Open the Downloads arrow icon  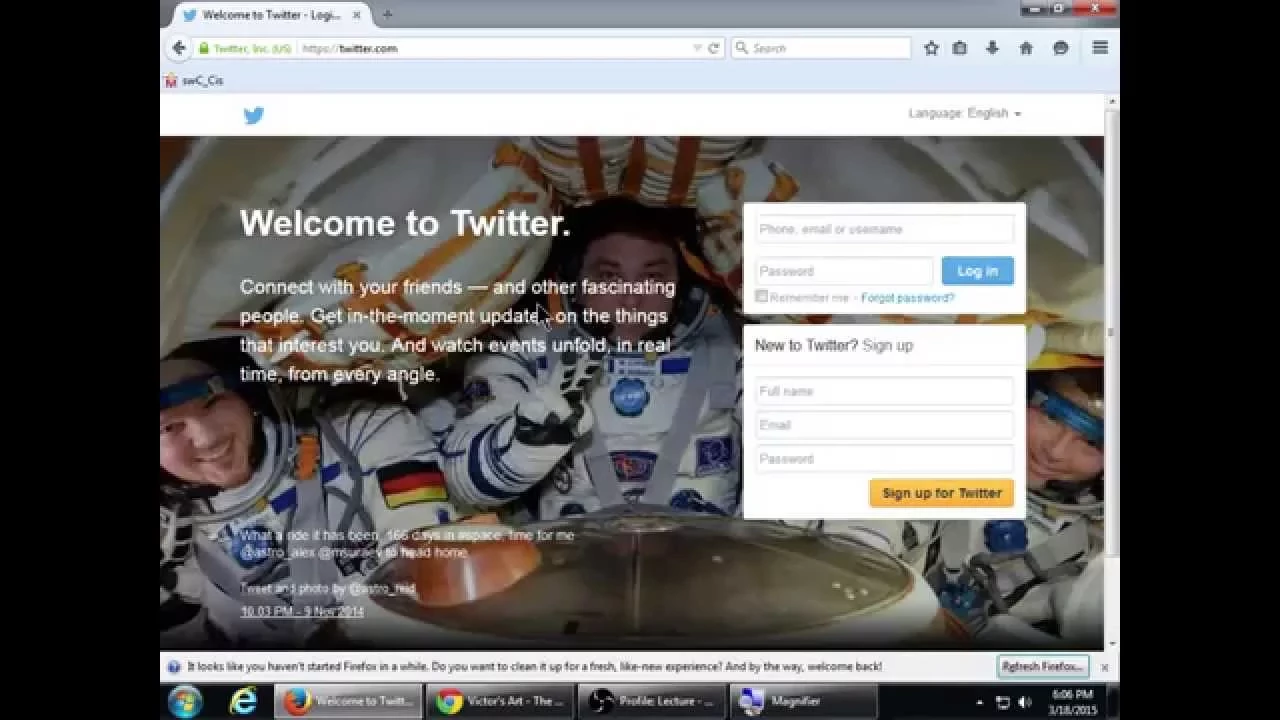tap(992, 48)
